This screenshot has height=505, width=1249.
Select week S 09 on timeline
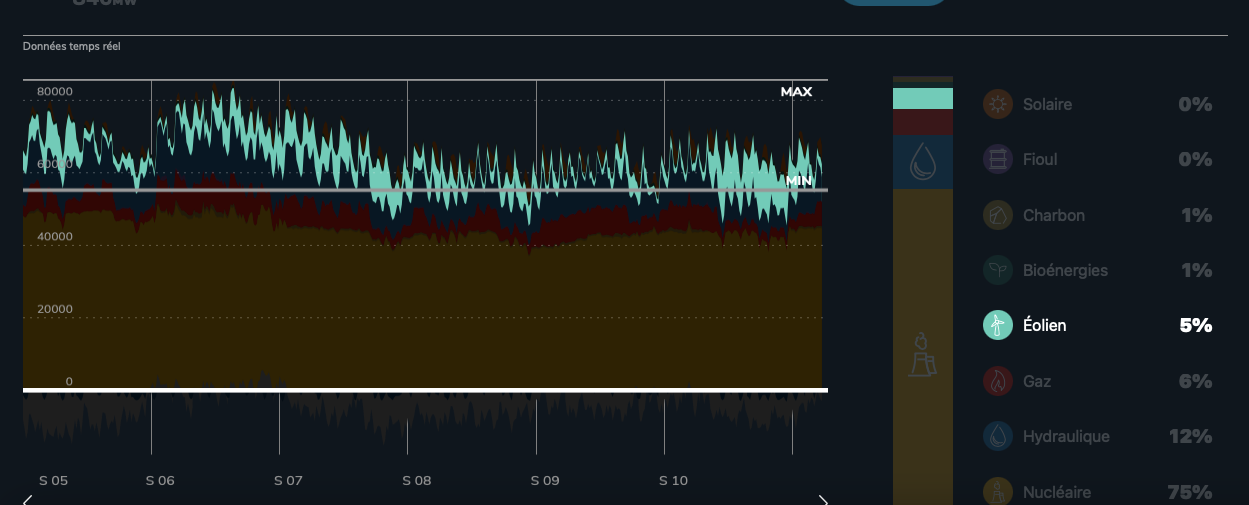point(545,481)
